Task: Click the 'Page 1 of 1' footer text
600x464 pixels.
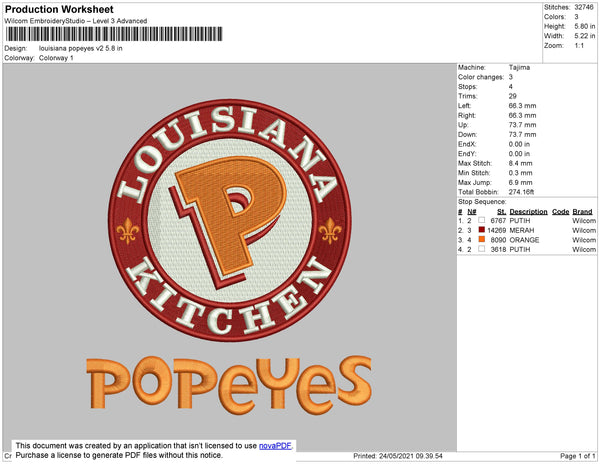Action: [578, 456]
